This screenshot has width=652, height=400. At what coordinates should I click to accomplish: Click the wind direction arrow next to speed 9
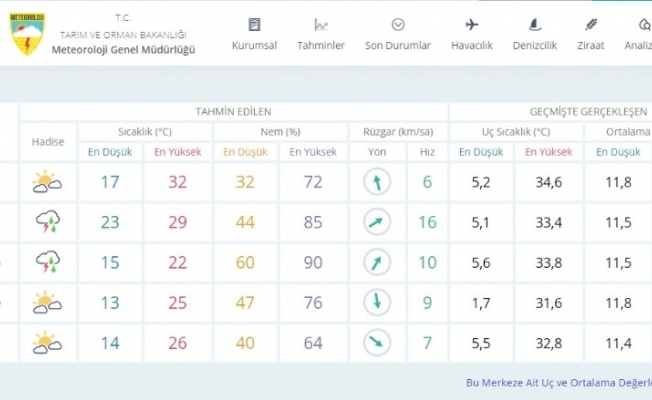(376, 302)
